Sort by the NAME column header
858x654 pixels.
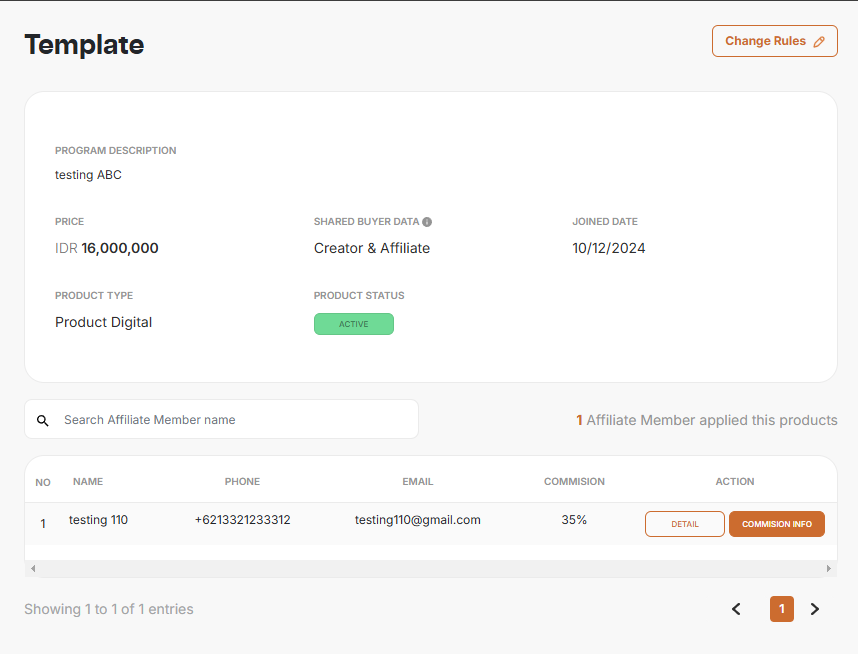(x=88, y=481)
